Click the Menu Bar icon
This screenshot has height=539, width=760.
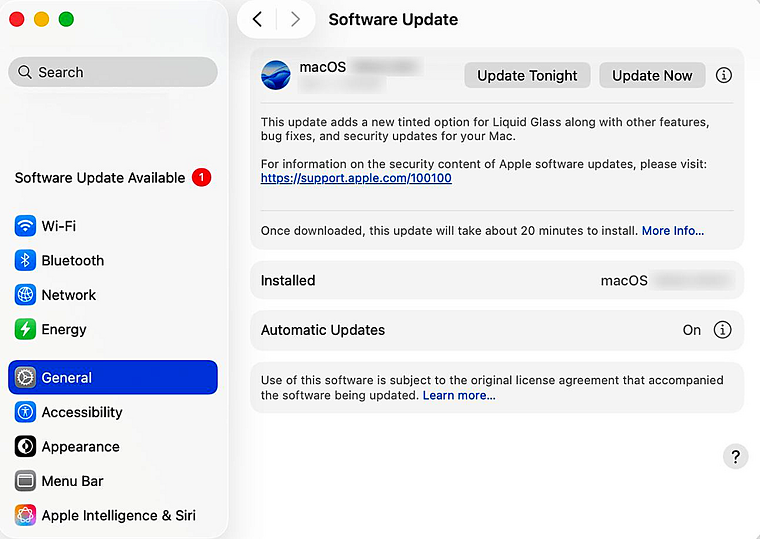pos(25,481)
